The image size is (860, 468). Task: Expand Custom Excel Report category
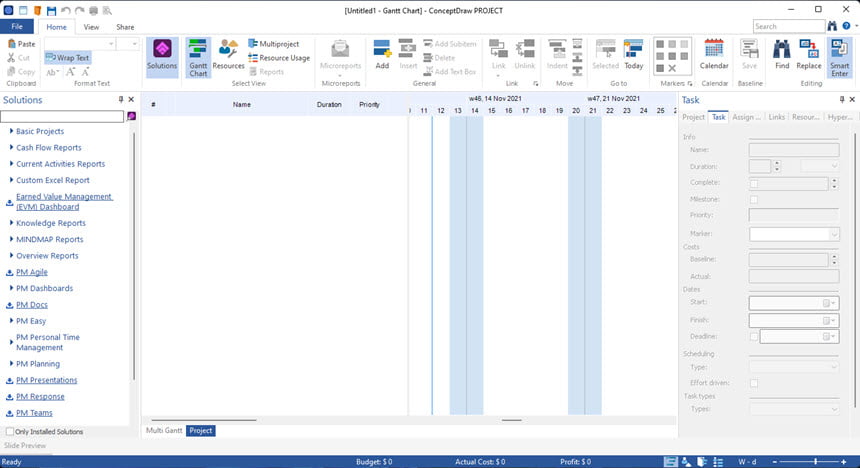(x=11, y=180)
